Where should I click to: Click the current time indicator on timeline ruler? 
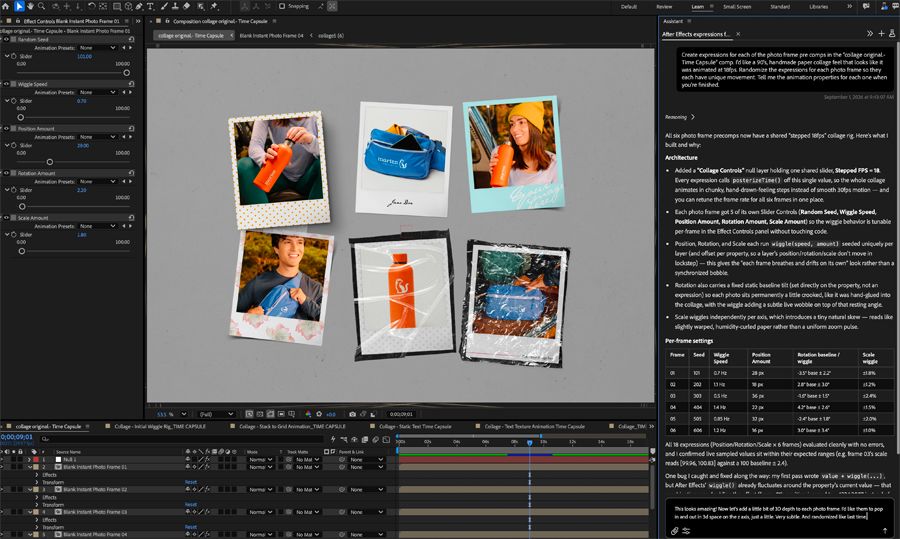pyautogui.click(x=529, y=443)
